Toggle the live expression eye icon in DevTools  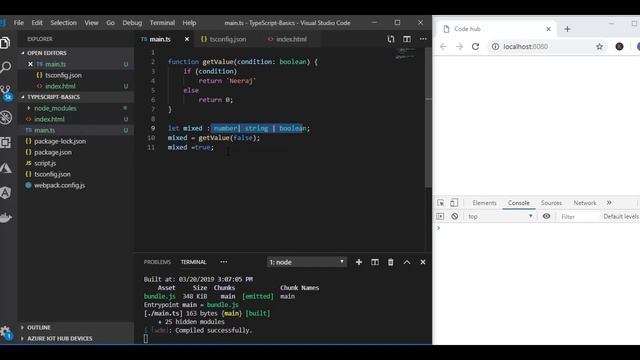[546, 216]
